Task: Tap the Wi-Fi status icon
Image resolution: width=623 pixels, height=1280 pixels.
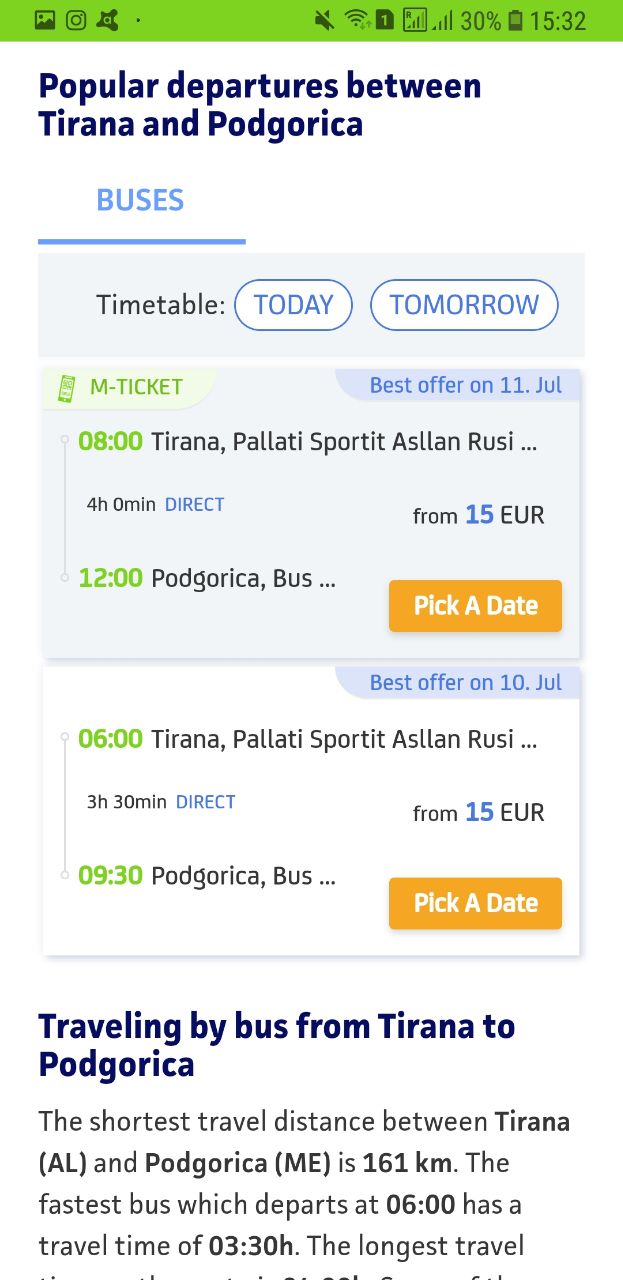Action: coord(357,20)
